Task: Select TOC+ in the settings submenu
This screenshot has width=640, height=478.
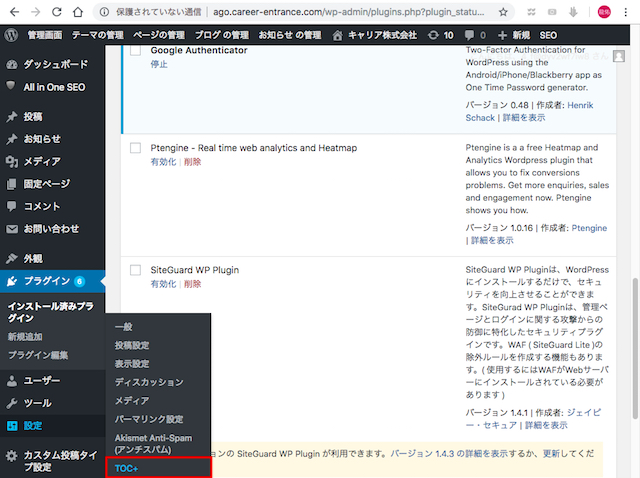Action: pos(127,468)
